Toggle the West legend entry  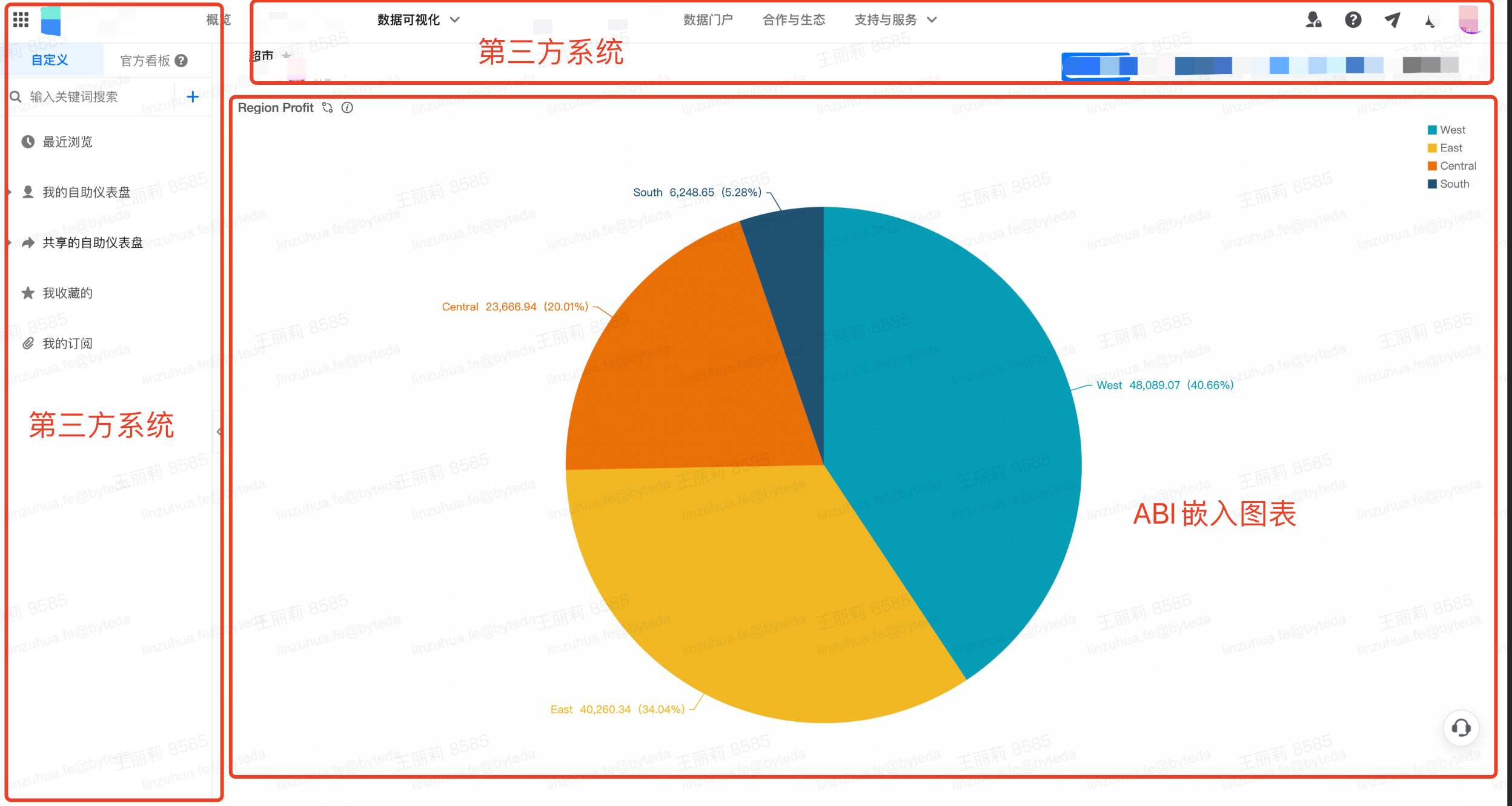(x=1447, y=130)
